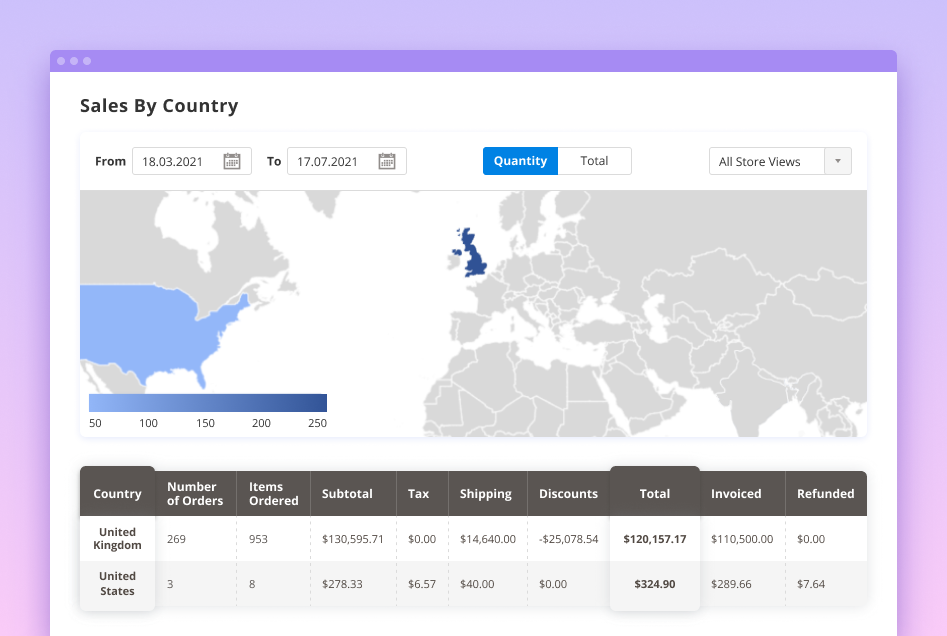
Task: Click the dropdown arrow beside All Store Views
Action: (837, 162)
